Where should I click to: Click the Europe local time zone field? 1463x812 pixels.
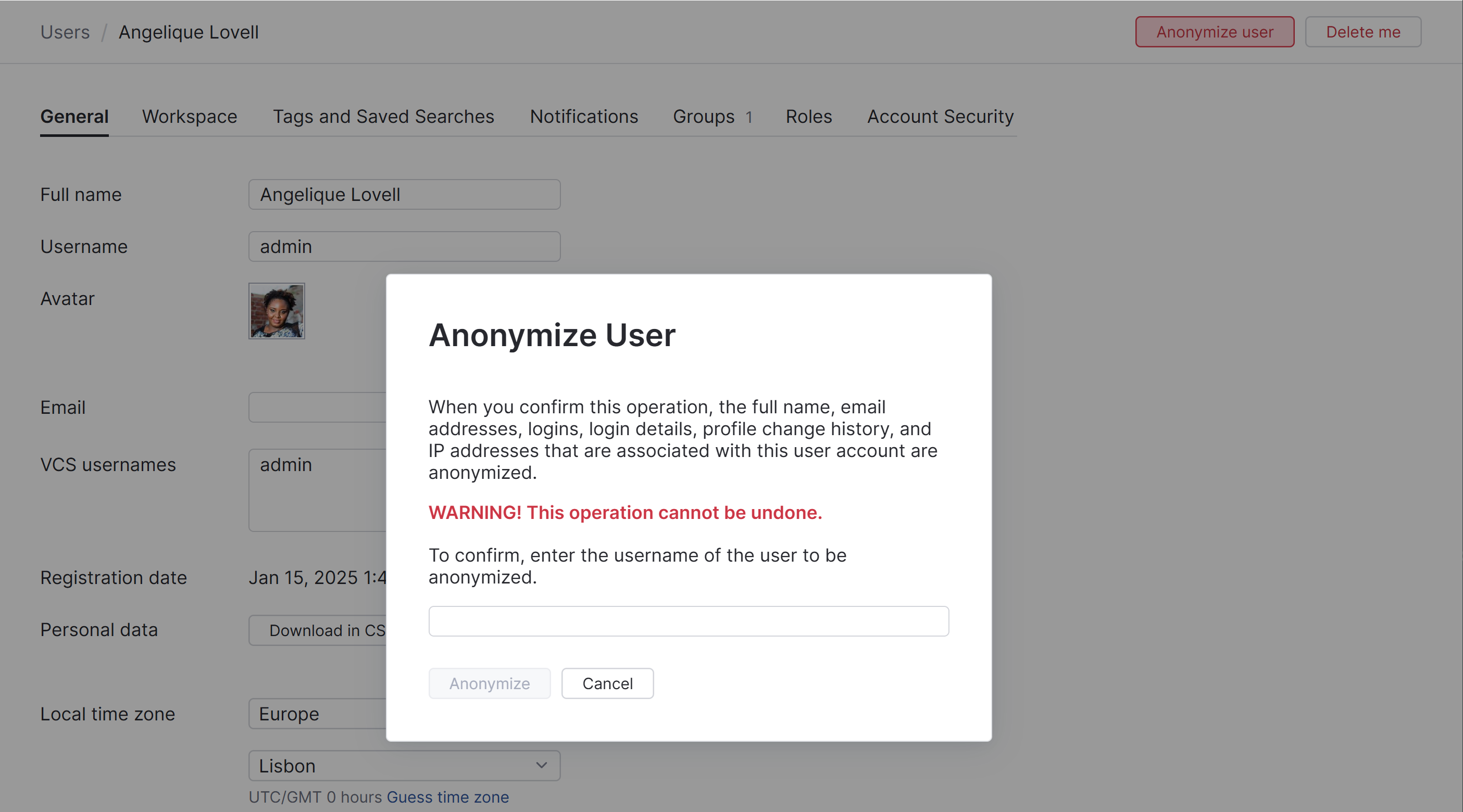tap(318, 714)
